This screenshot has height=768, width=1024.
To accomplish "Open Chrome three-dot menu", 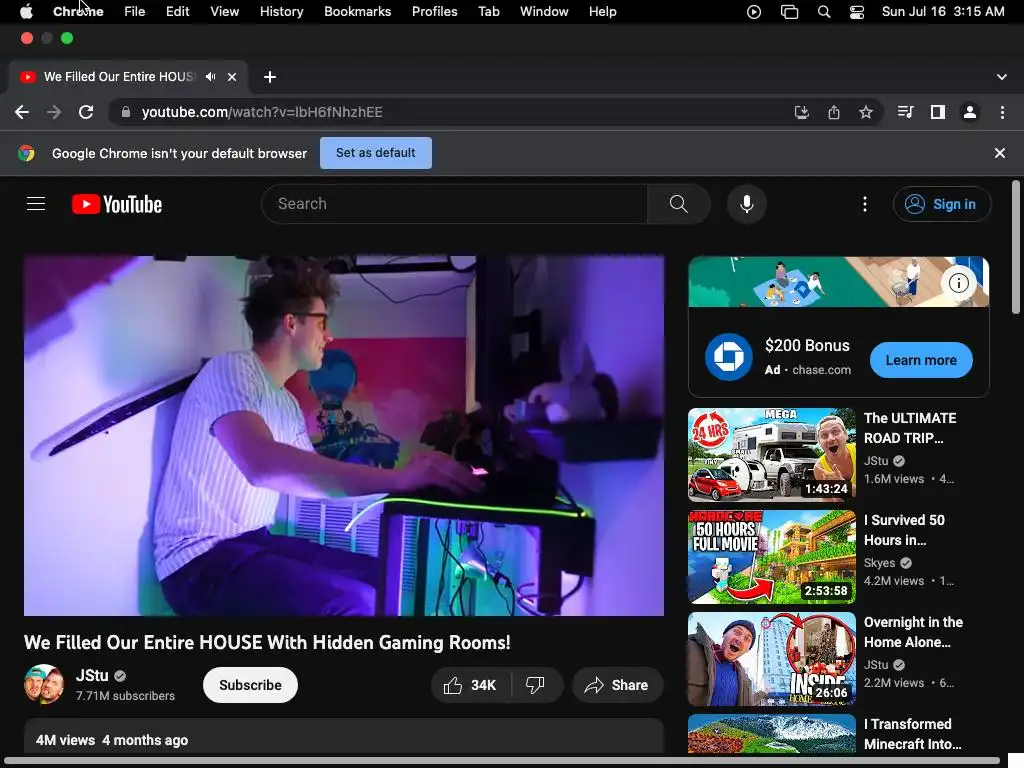I will (1002, 112).
